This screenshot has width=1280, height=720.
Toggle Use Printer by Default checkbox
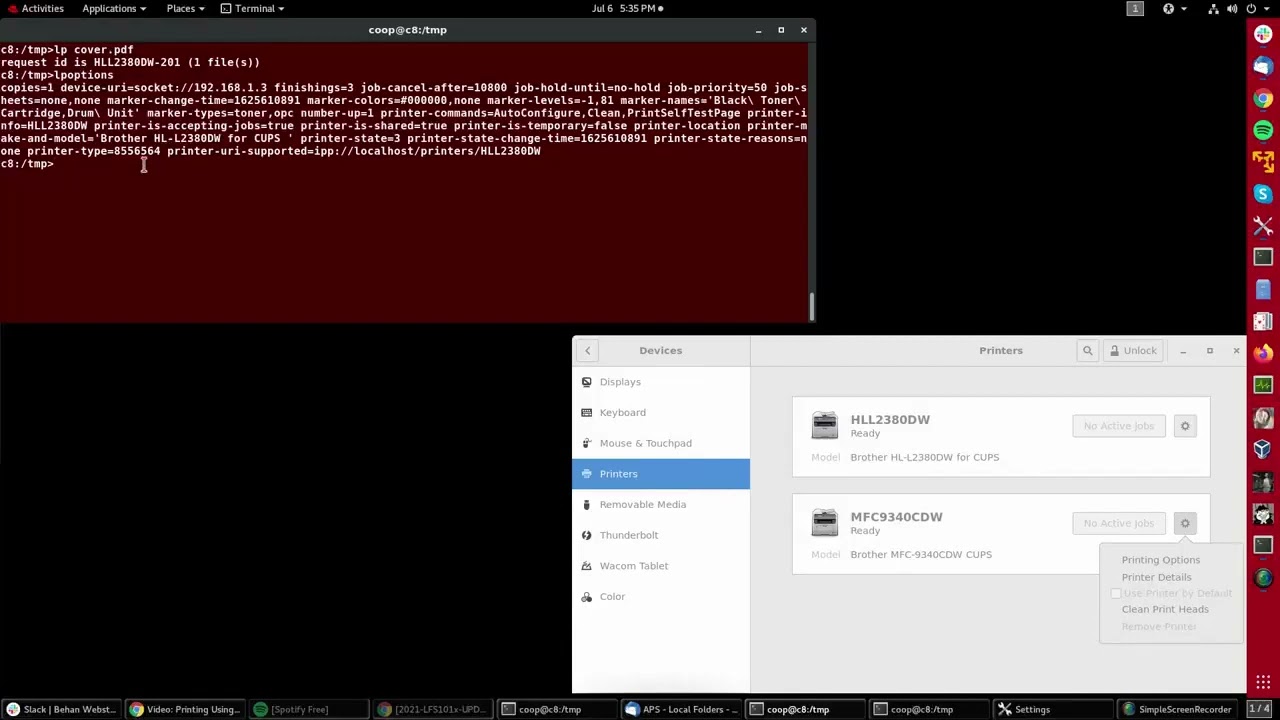(1116, 593)
